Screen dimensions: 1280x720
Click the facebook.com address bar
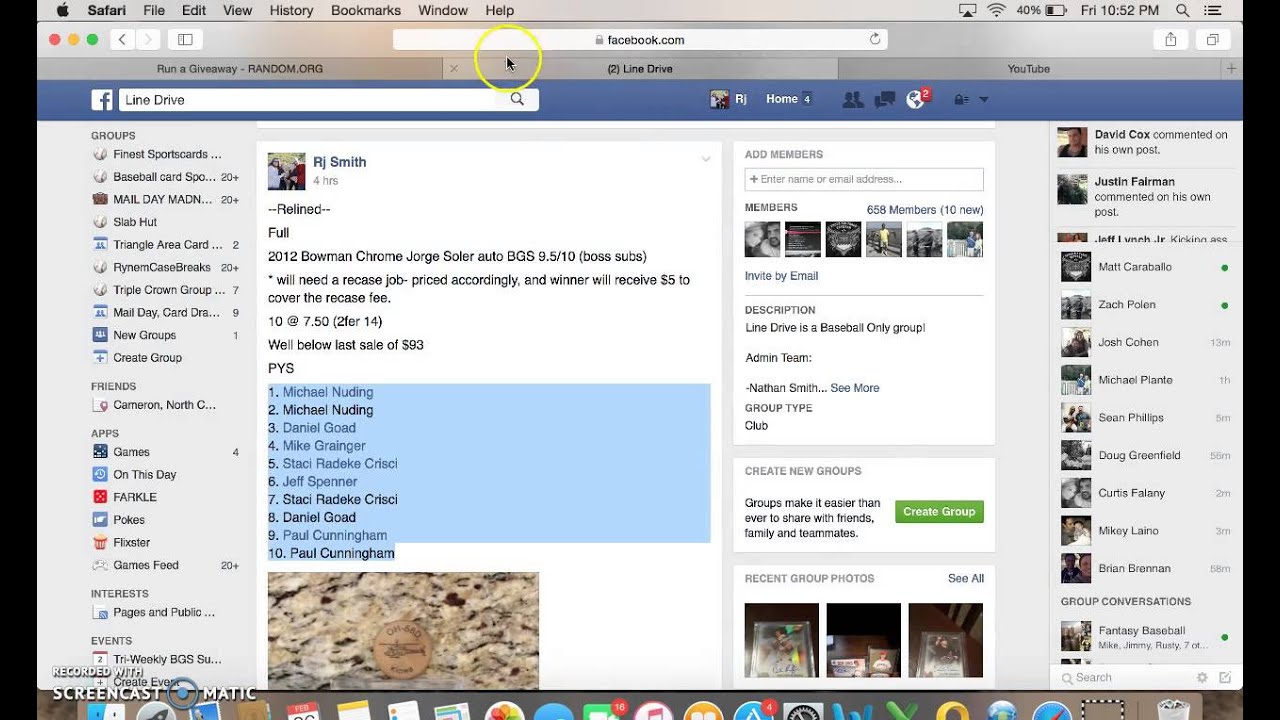(640, 40)
